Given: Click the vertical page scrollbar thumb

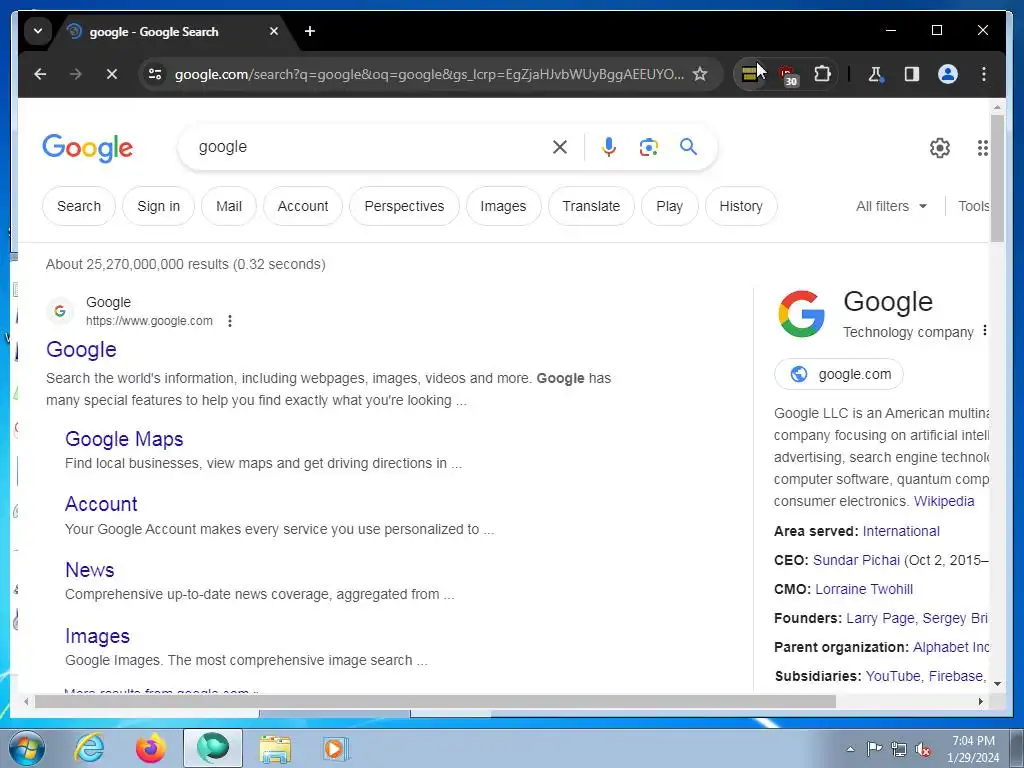Looking at the screenshot, I should pyautogui.click(x=997, y=178).
